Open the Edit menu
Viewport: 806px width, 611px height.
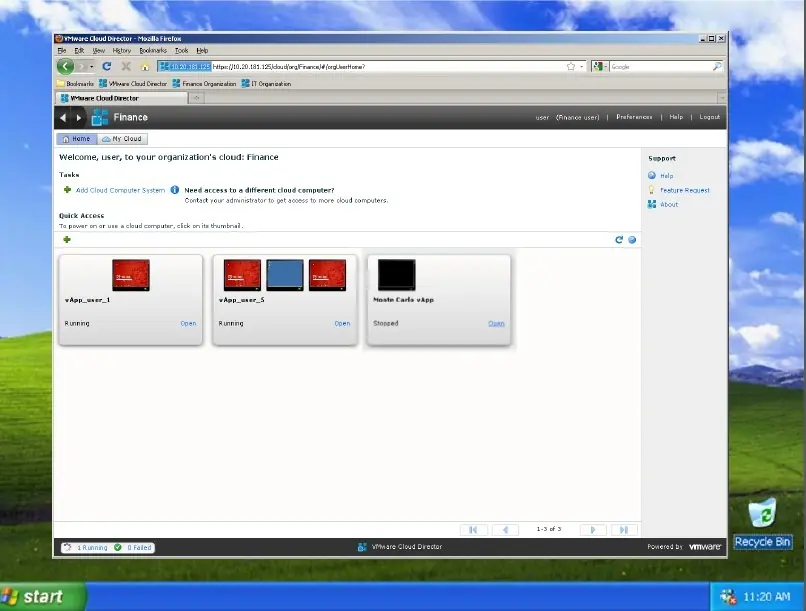(x=79, y=50)
